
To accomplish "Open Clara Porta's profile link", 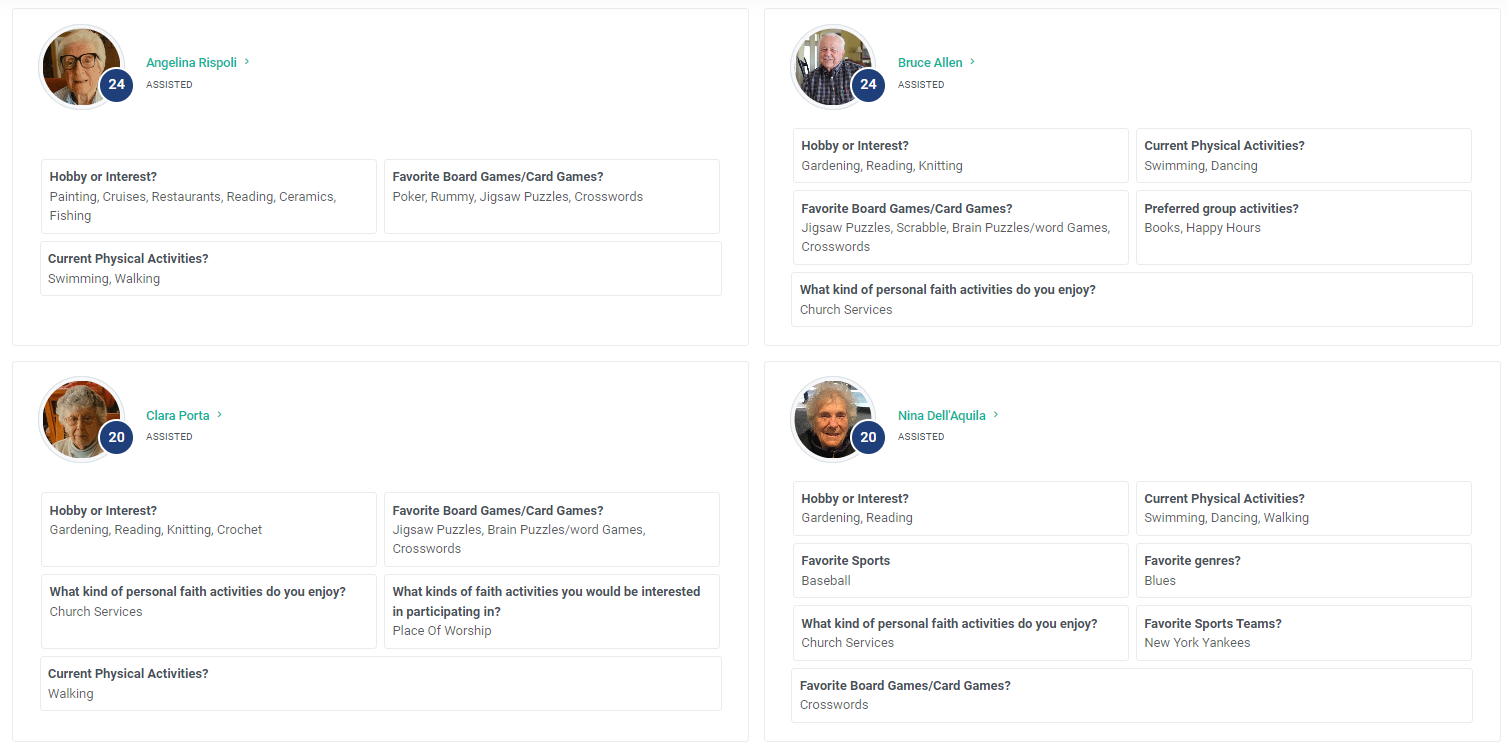I will [x=177, y=415].
